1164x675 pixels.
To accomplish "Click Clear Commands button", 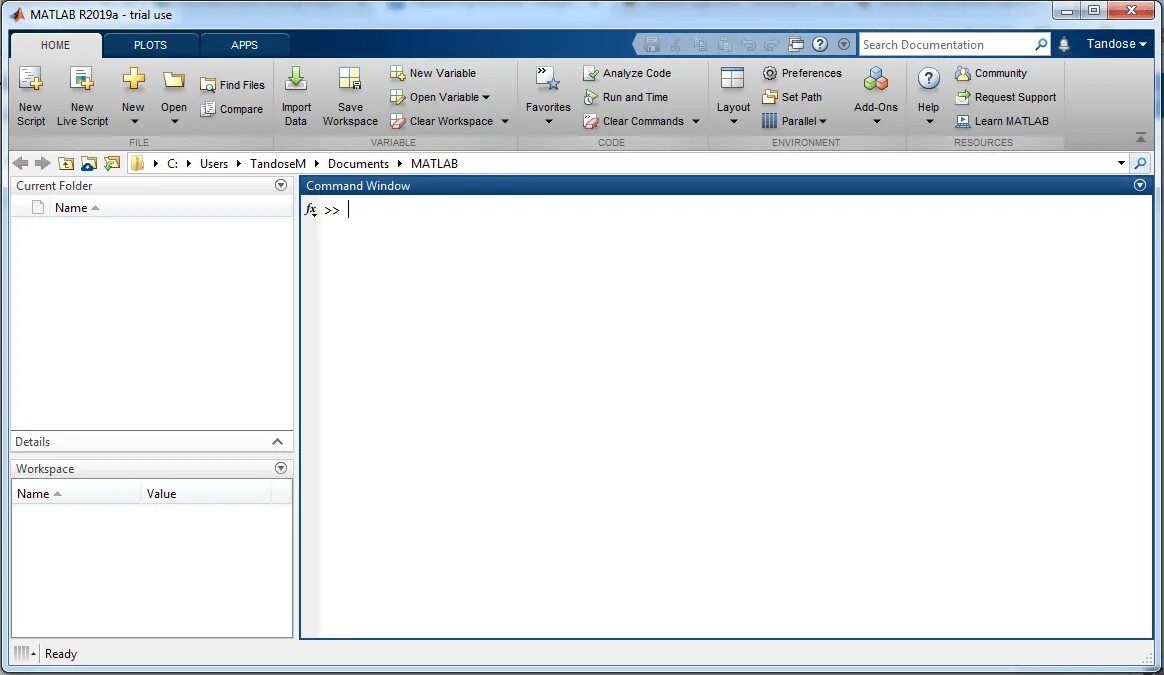I will 634,120.
